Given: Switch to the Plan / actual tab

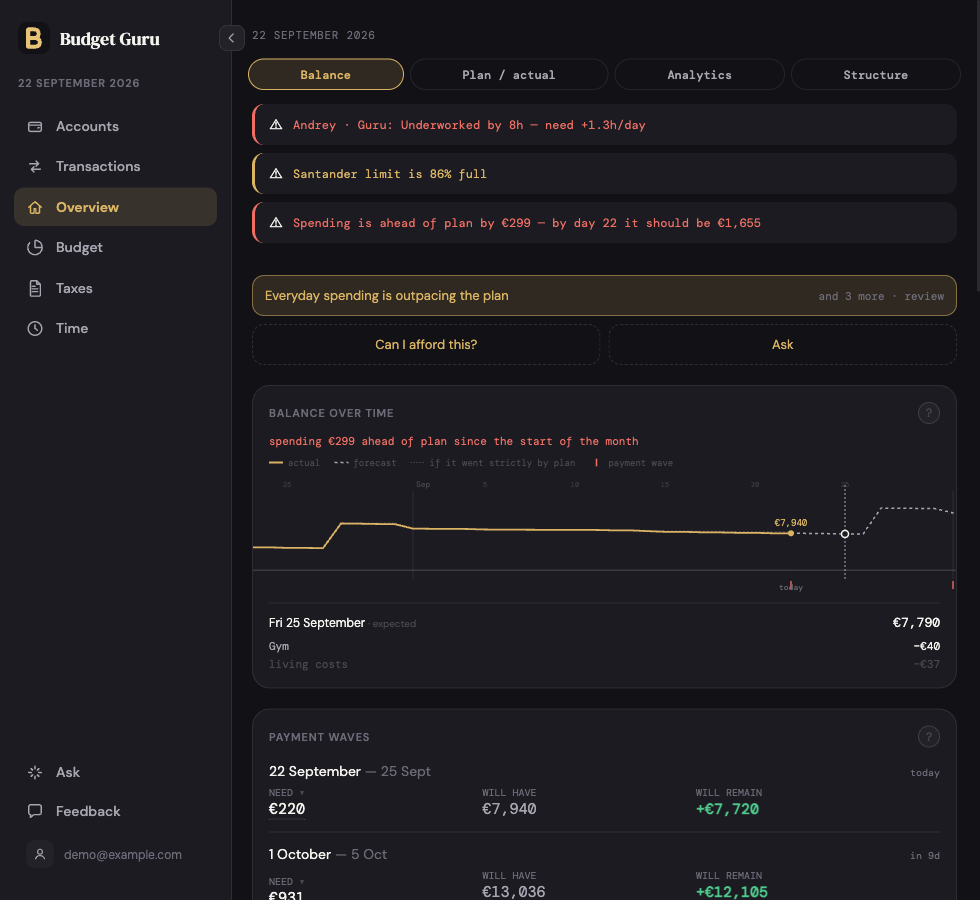Looking at the screenshot, I should 509,74.
